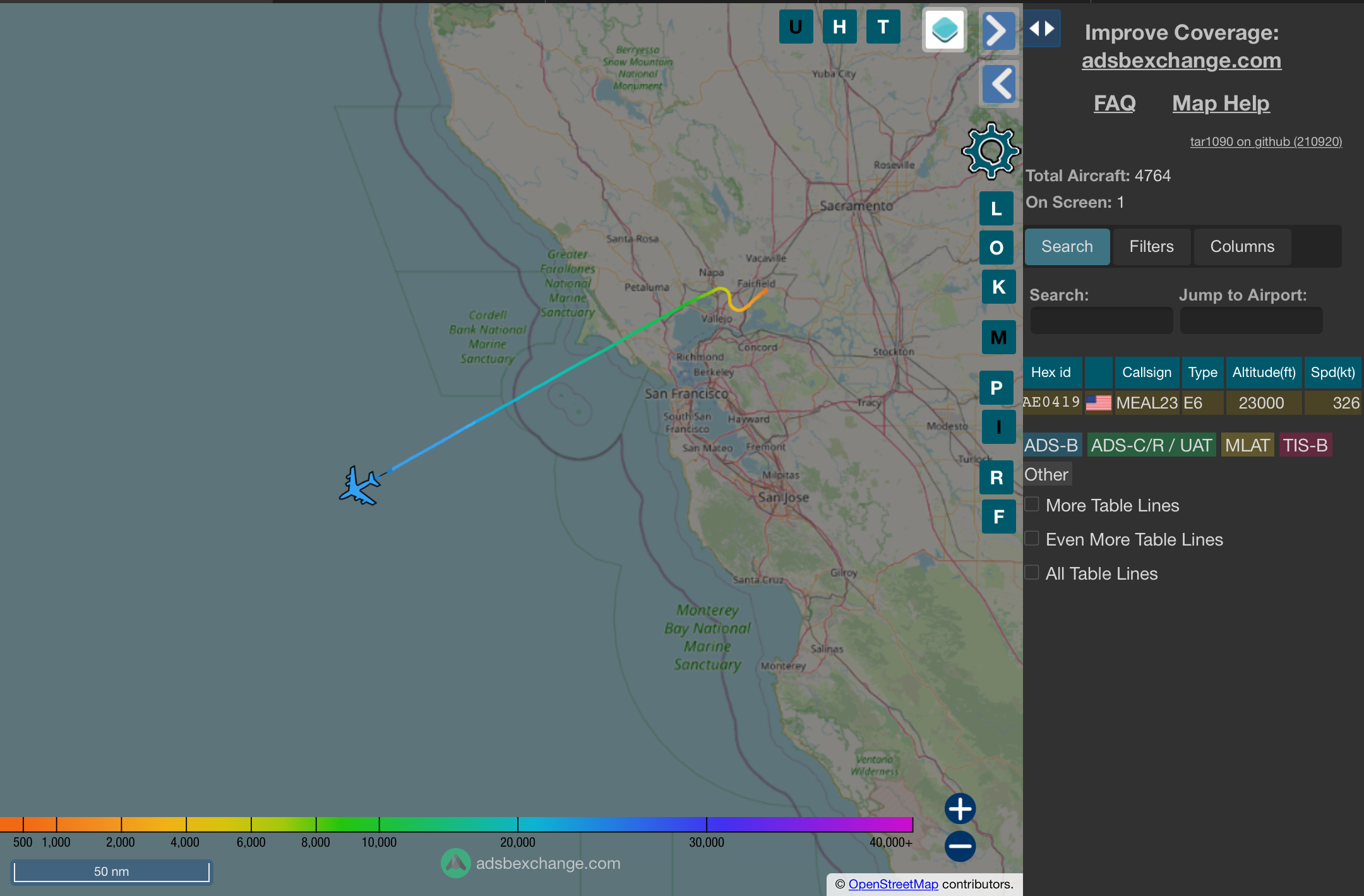Screen dimensions: 1364x896
Task: Collapse sidebar with left chevron button
Action: tap(998, 83)
